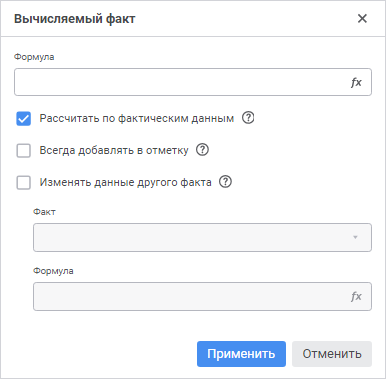Tick the Изменять данные другого факта checkbox
Viewport: 386px width, 379px height.
coord(24,183)
